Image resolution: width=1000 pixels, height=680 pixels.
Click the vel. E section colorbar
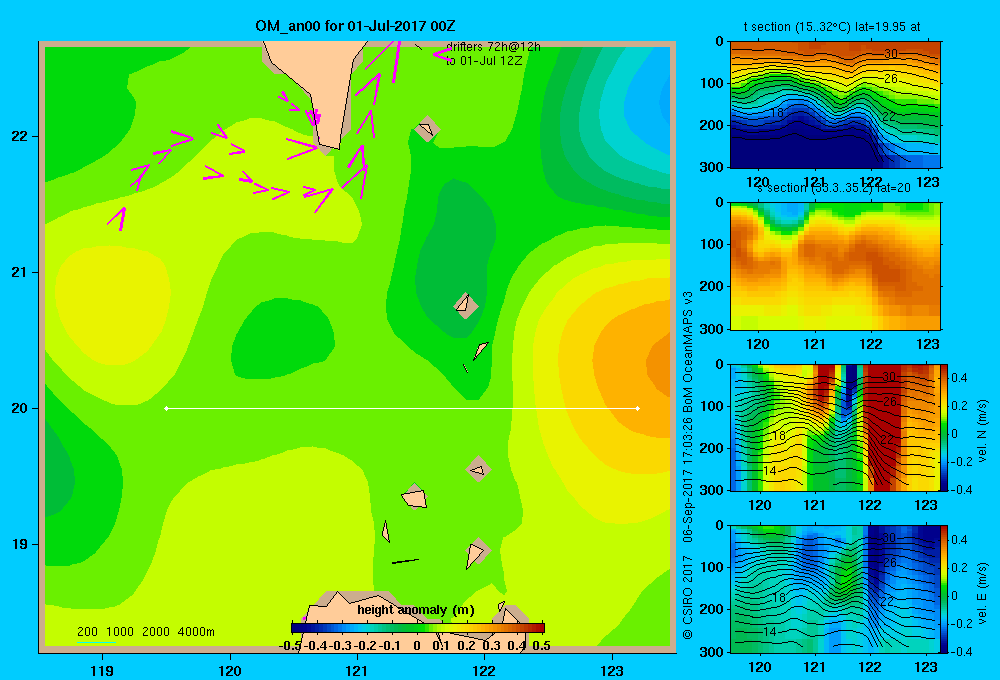(945, 589)
